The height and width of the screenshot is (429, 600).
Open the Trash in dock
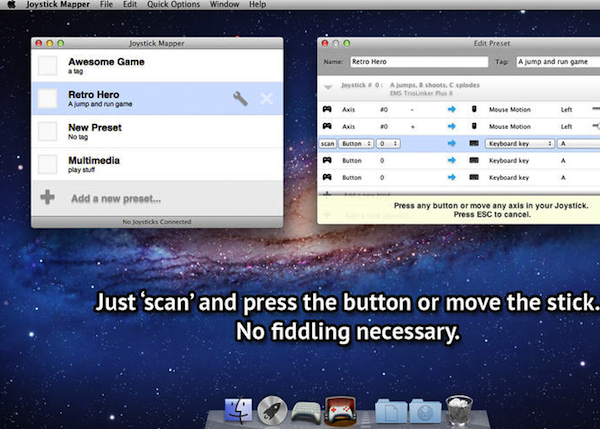459,410
